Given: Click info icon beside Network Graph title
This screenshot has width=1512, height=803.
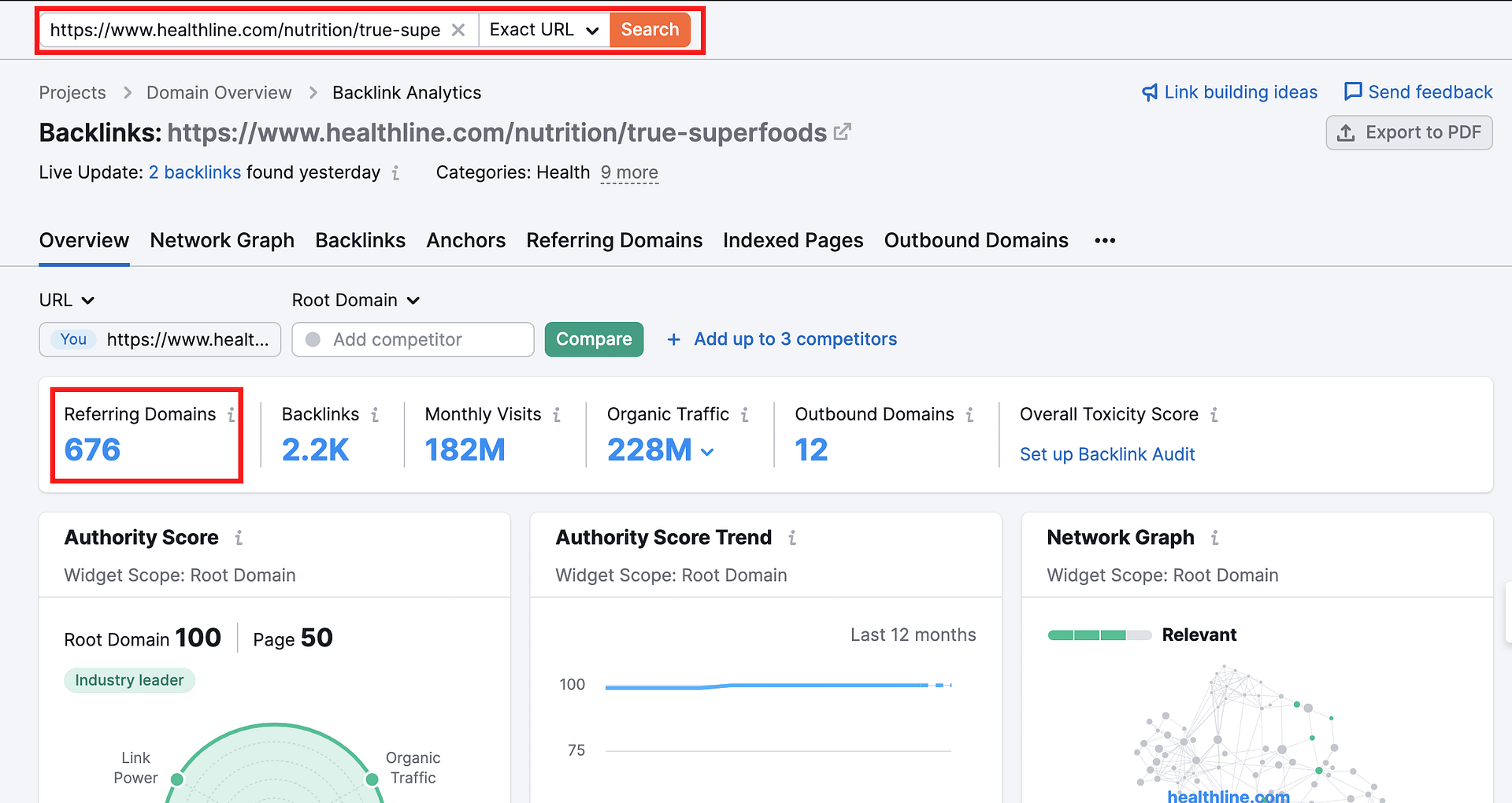Looking at the screenshot, I should [x=1215, y=538].
